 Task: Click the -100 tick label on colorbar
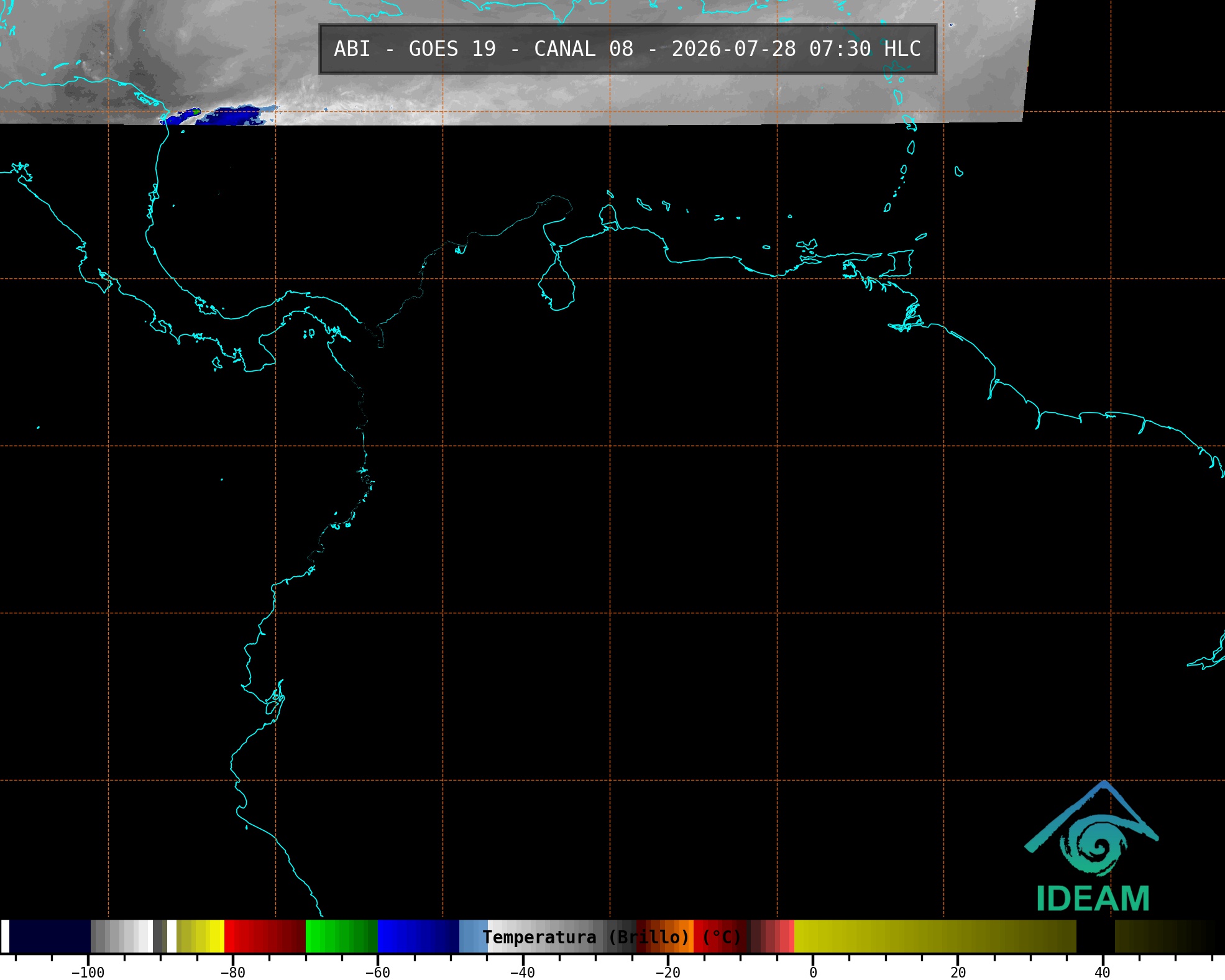(x=88, y=973)
